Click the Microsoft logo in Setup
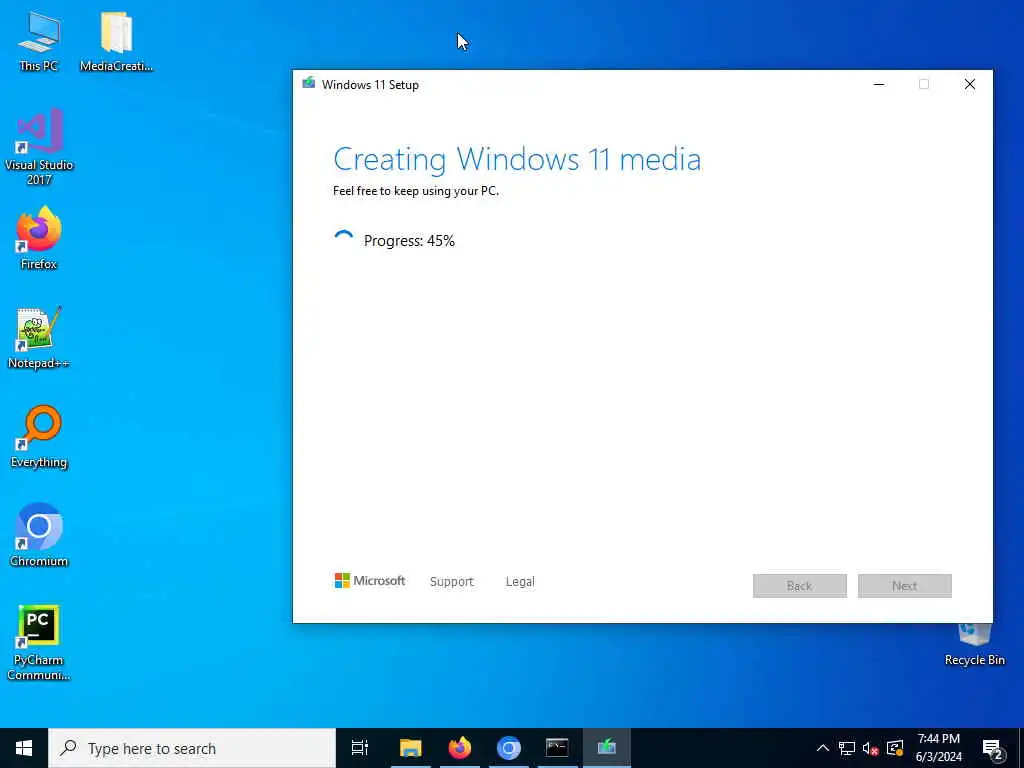The width and height of the screenshot is (1024, 768). (370, 581)
